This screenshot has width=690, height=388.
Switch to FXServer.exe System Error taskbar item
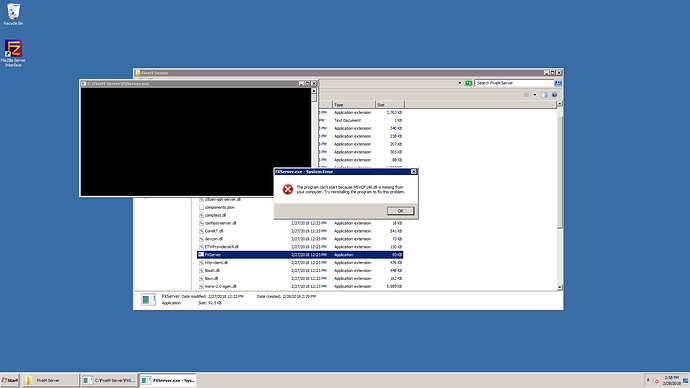pyautogui.click(x=168, y=380)
